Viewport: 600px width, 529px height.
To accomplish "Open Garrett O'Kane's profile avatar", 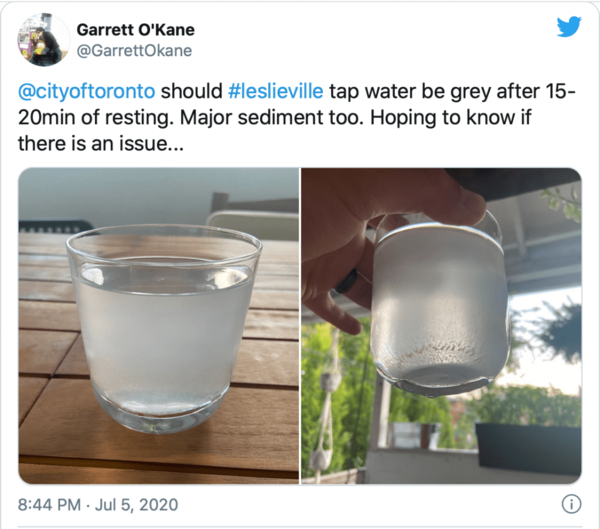I will (44, 39).
